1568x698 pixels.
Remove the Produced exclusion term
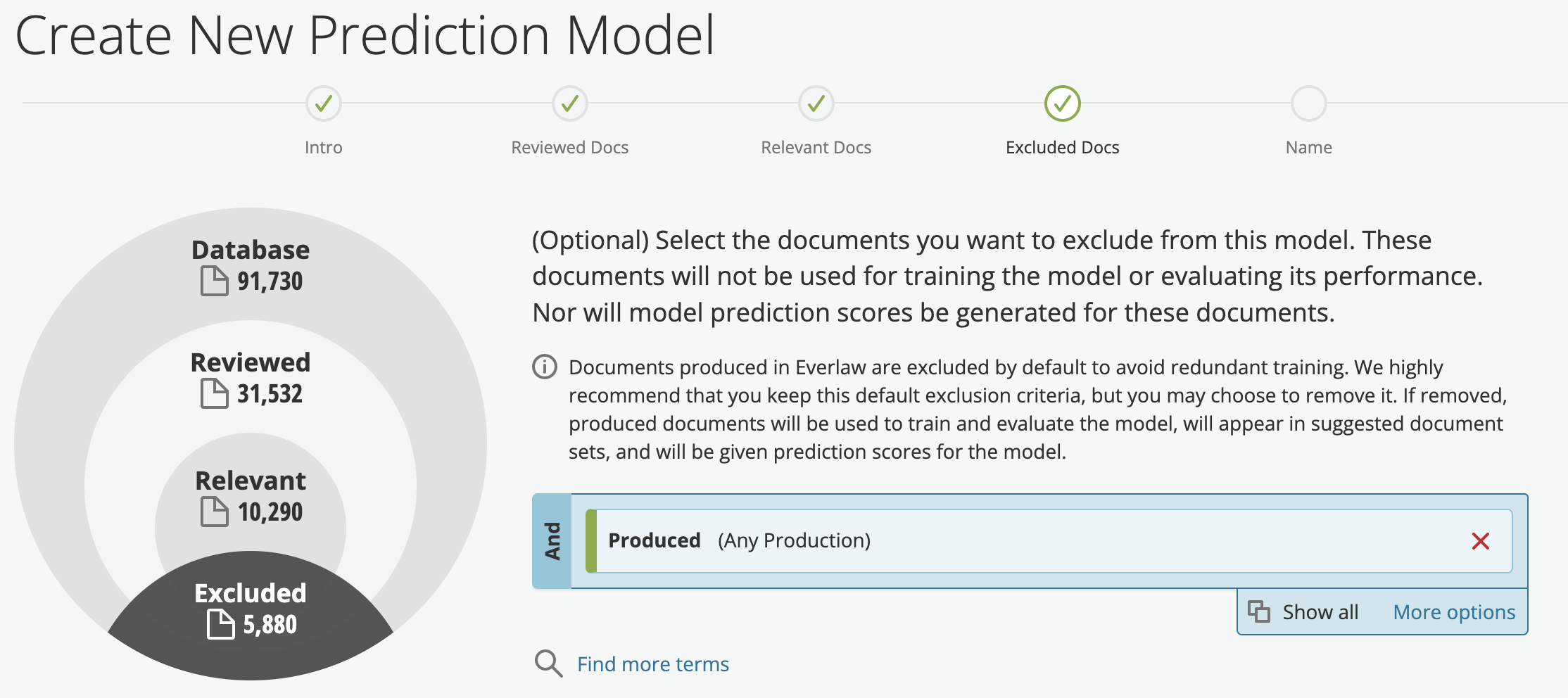pos(1481,541)
